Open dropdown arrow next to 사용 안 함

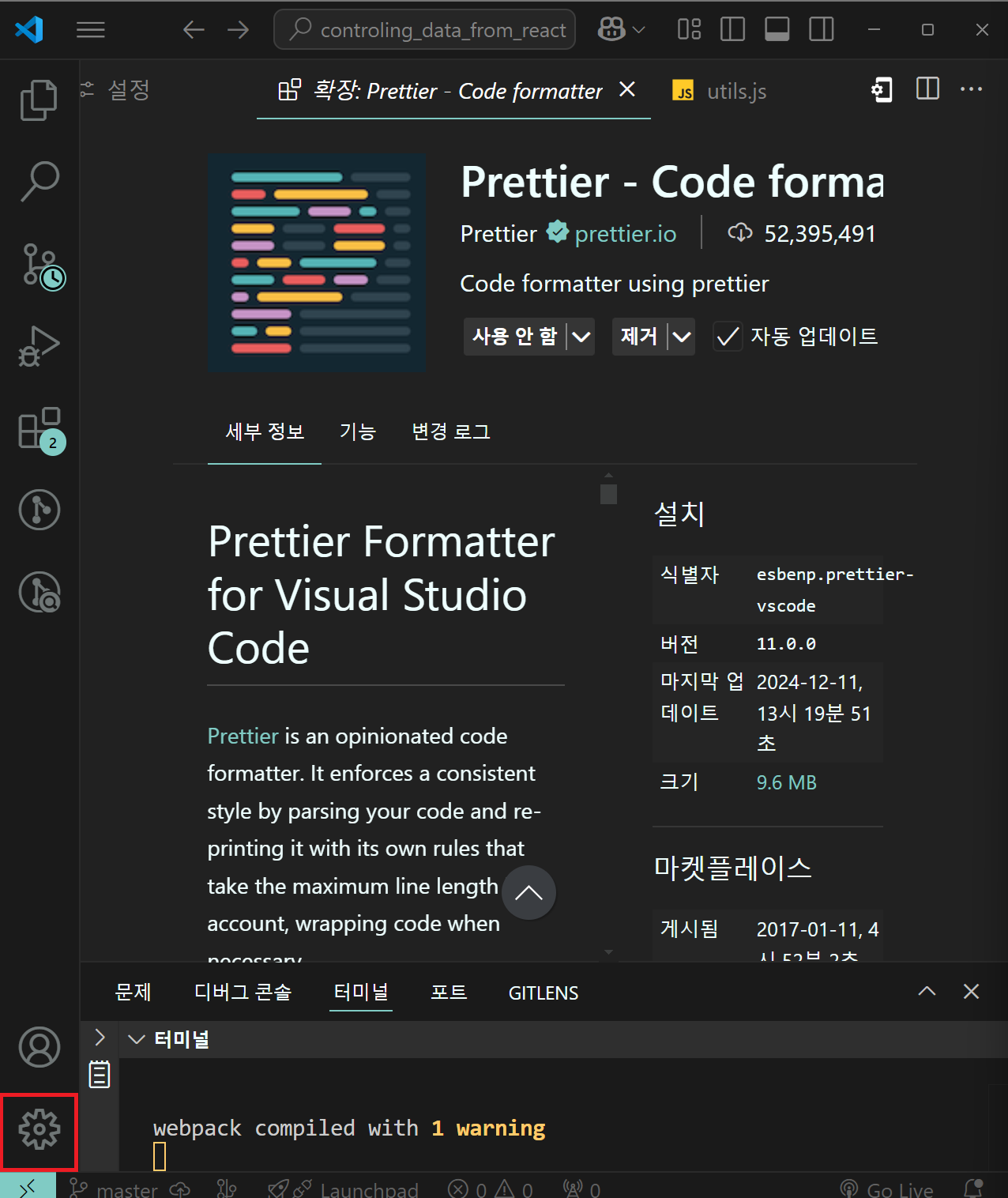581,337
